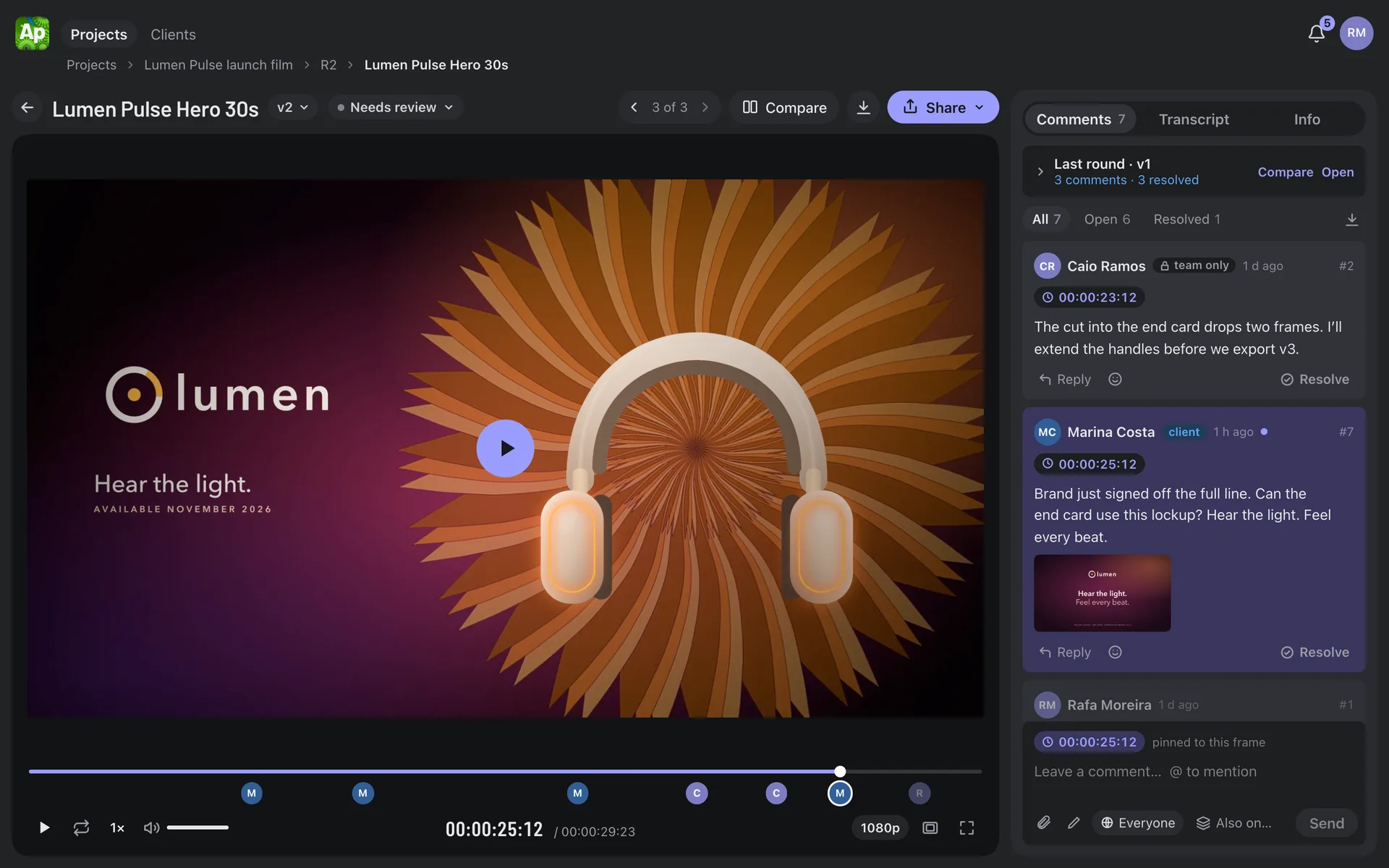Open the Needs review status dropdown
This screenshot has width=1389, height=868.
click(x=396, y=107)
